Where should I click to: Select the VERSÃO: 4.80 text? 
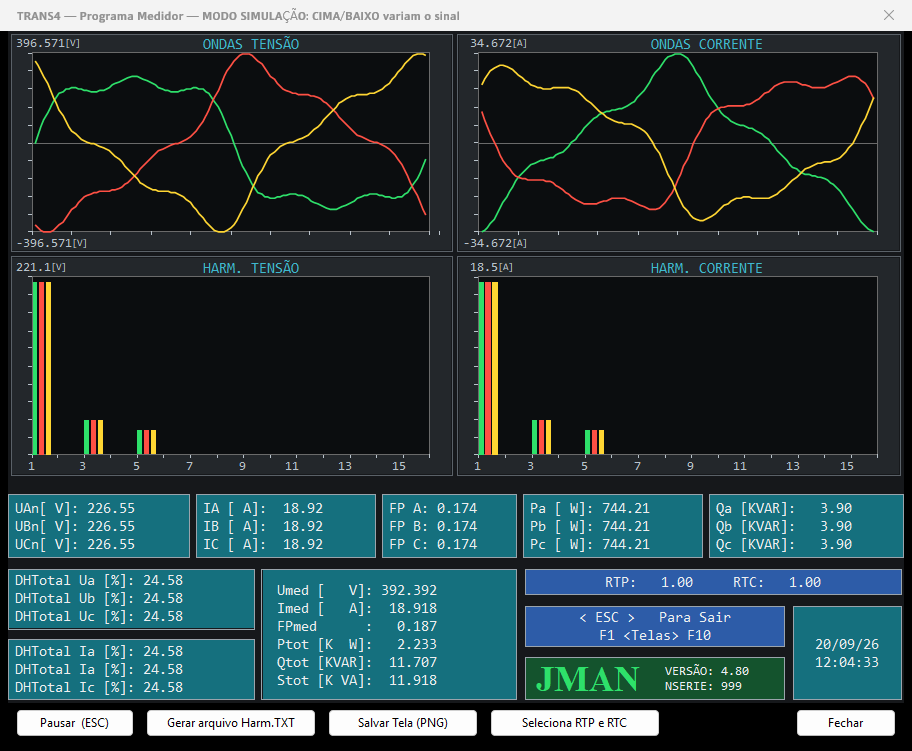pos(707,671)
